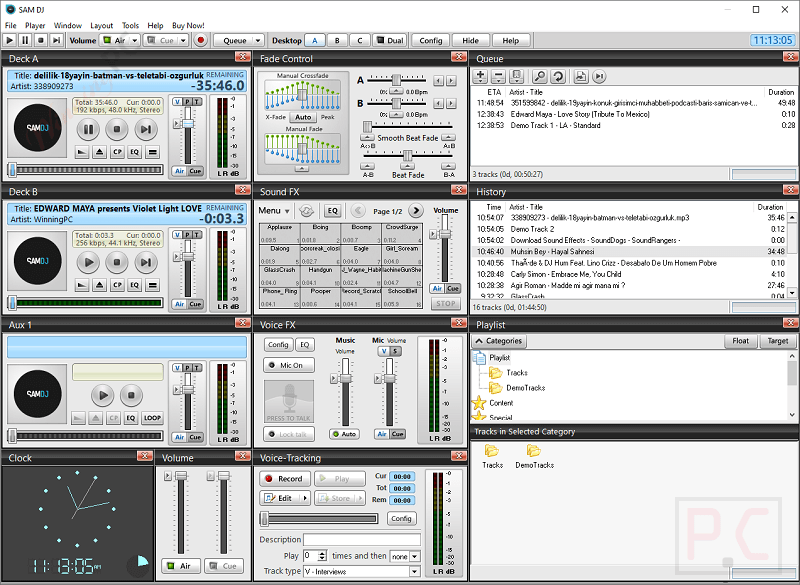
Task: Toggle Air output on Deck B
Action: (179, 304)
